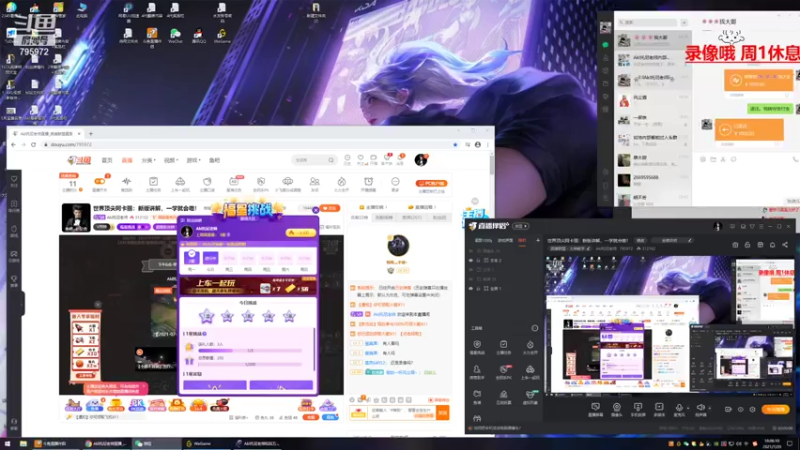Open the speaker dropdown arrow
The width and height of the screenshot is (800, 450).
click(710, 408)
